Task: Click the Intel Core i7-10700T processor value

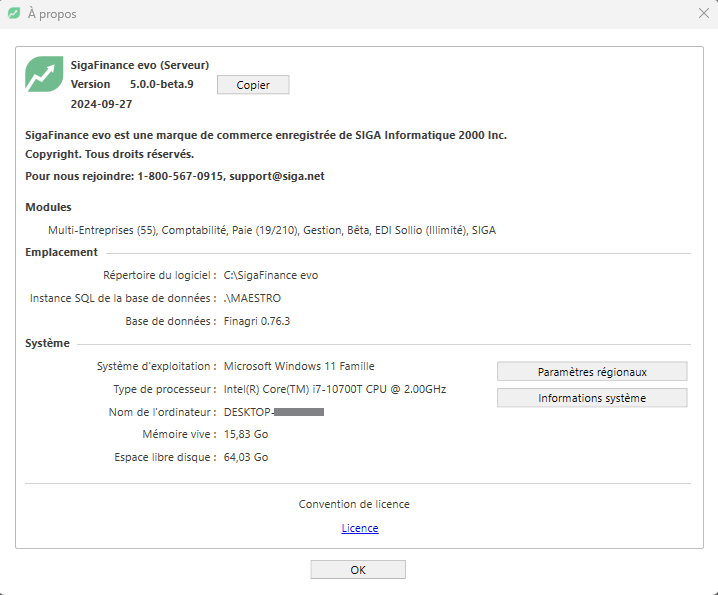Action: tap(335, 389)
